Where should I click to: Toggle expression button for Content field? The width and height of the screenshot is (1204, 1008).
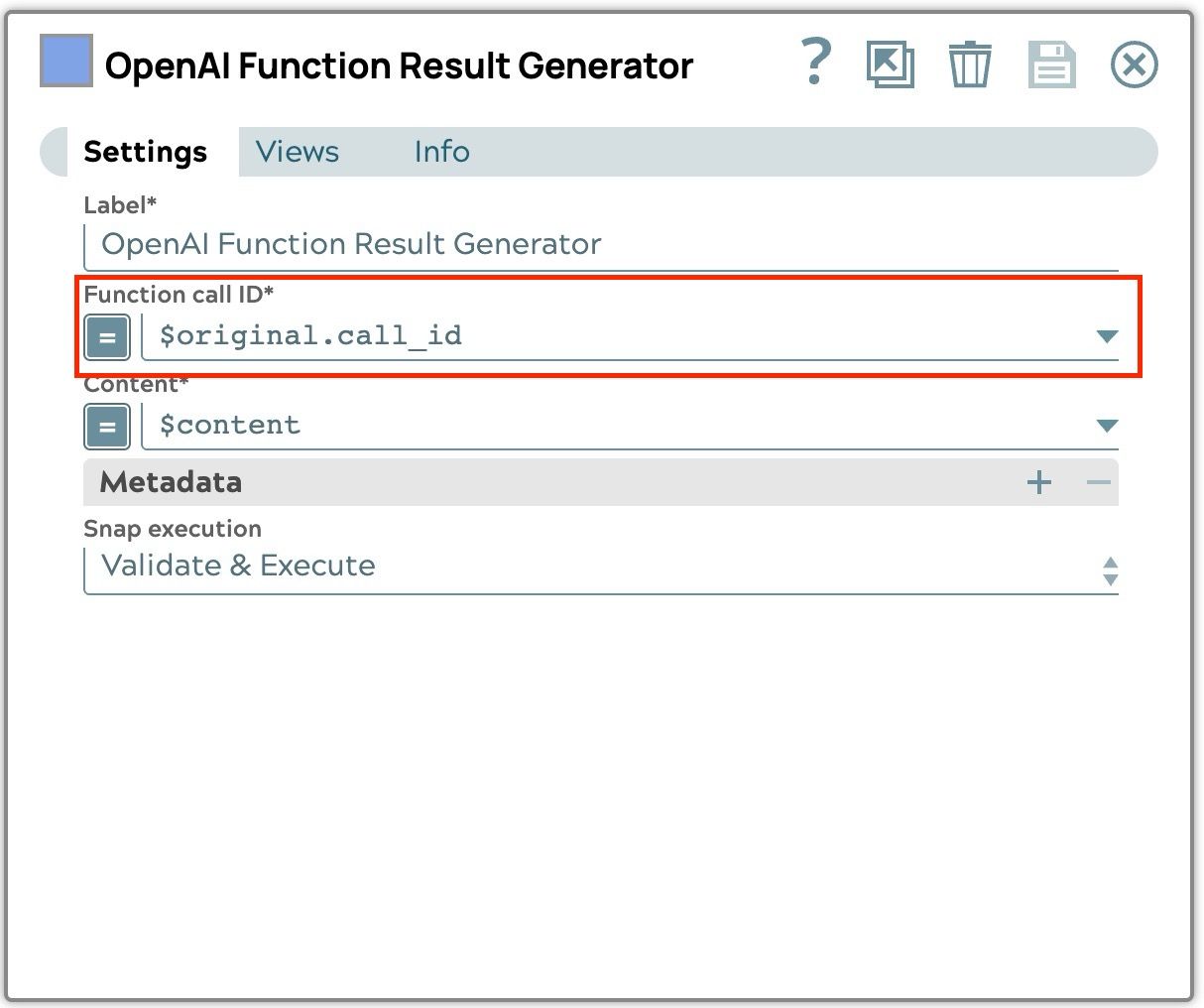pyautogui.click(x=107, y=428)
